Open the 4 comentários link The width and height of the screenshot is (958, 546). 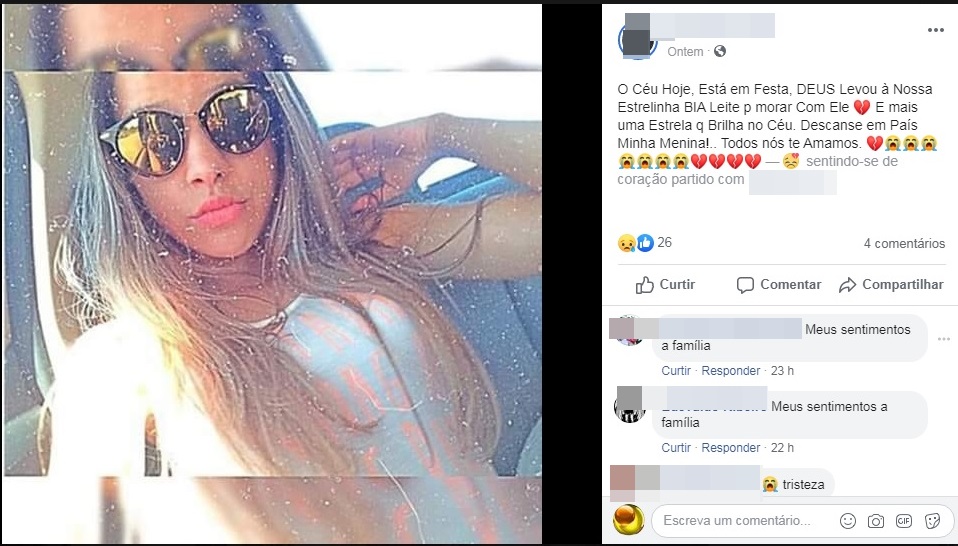904,243
